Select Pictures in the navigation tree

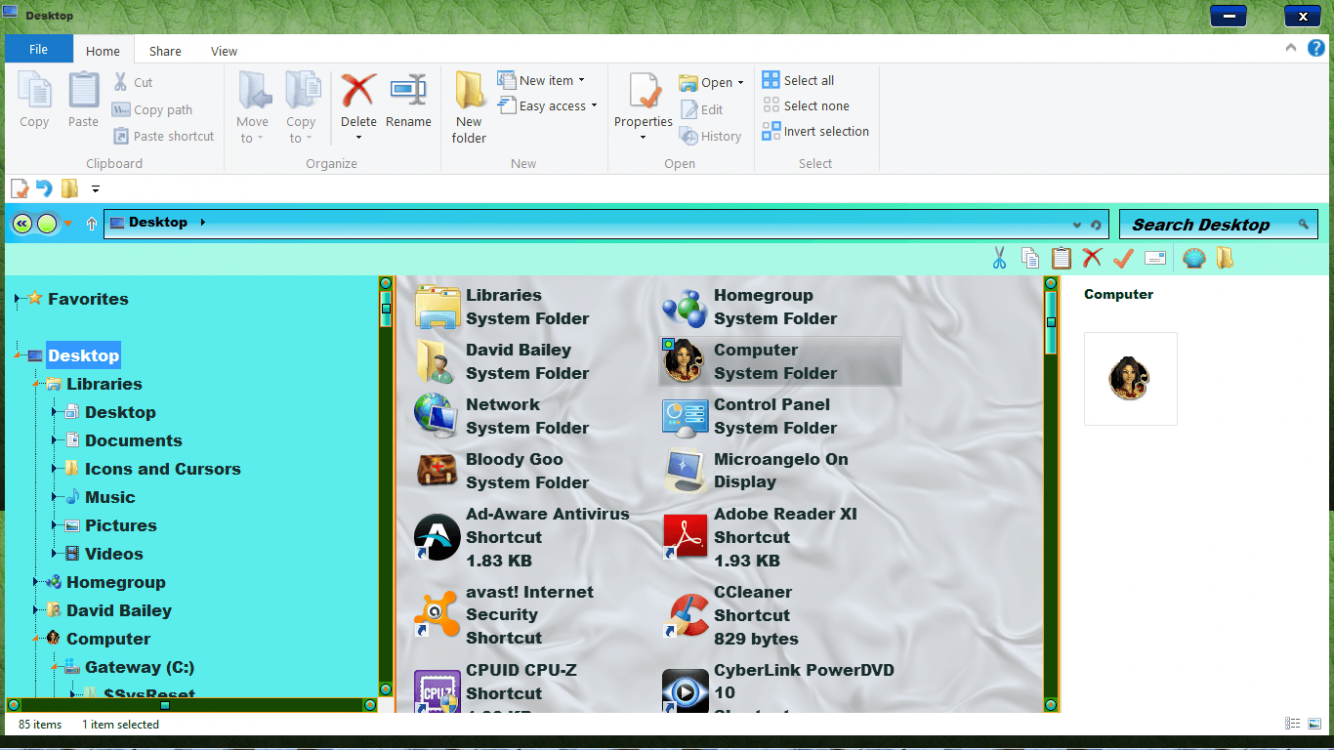coord(120,525)
